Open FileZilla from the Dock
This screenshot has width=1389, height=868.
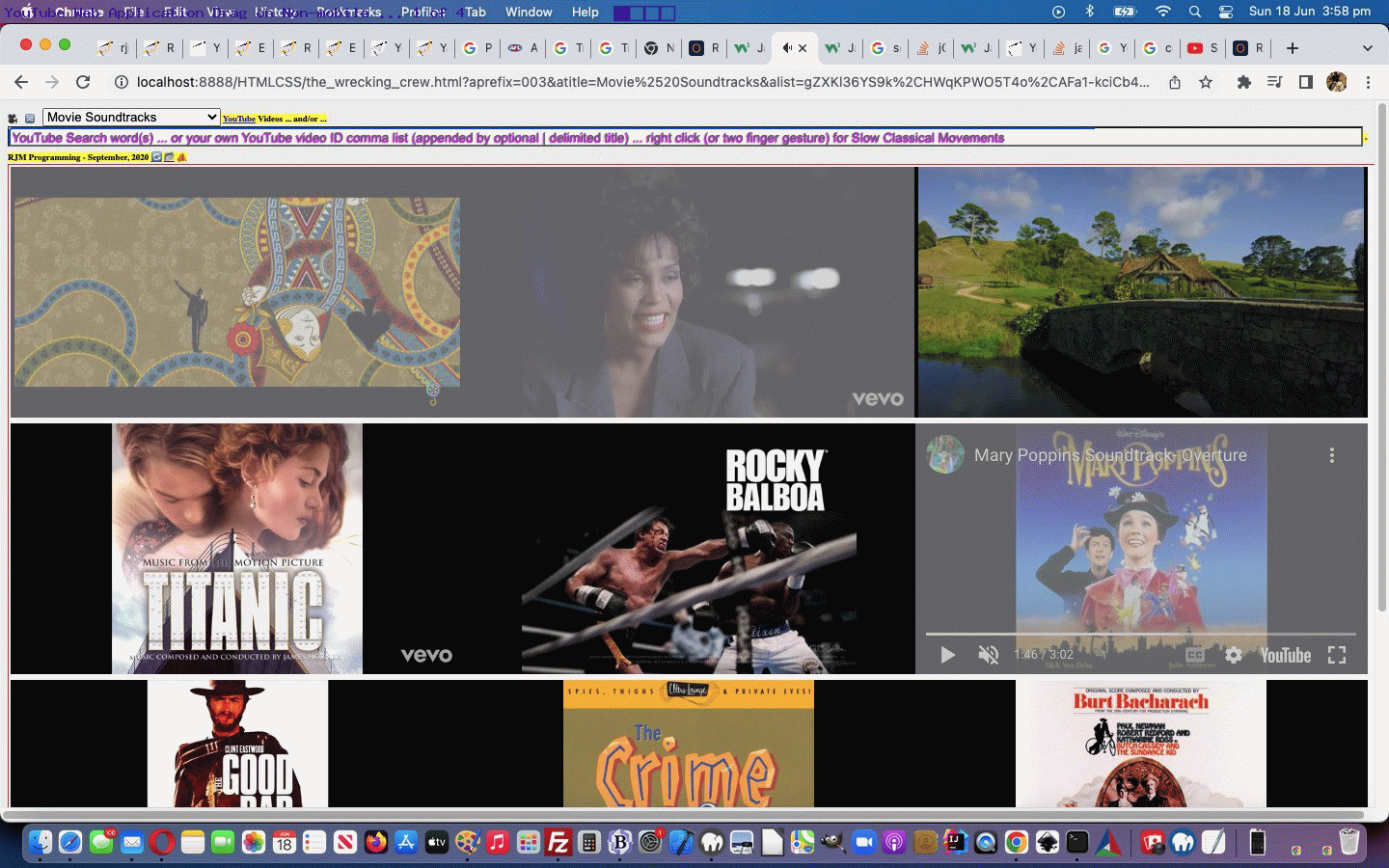(x=558, y=842)
